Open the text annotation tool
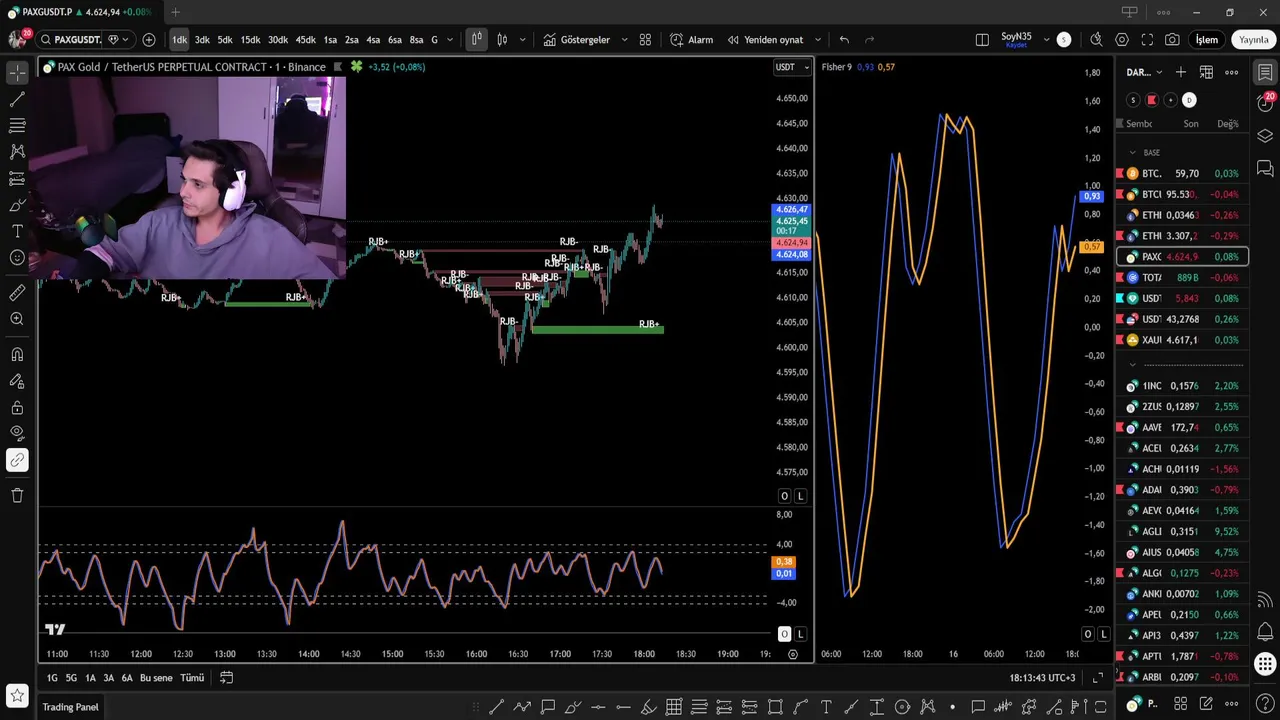Image resolution: width=1280 pixels, height=720 pixels. tap(17, 231)
